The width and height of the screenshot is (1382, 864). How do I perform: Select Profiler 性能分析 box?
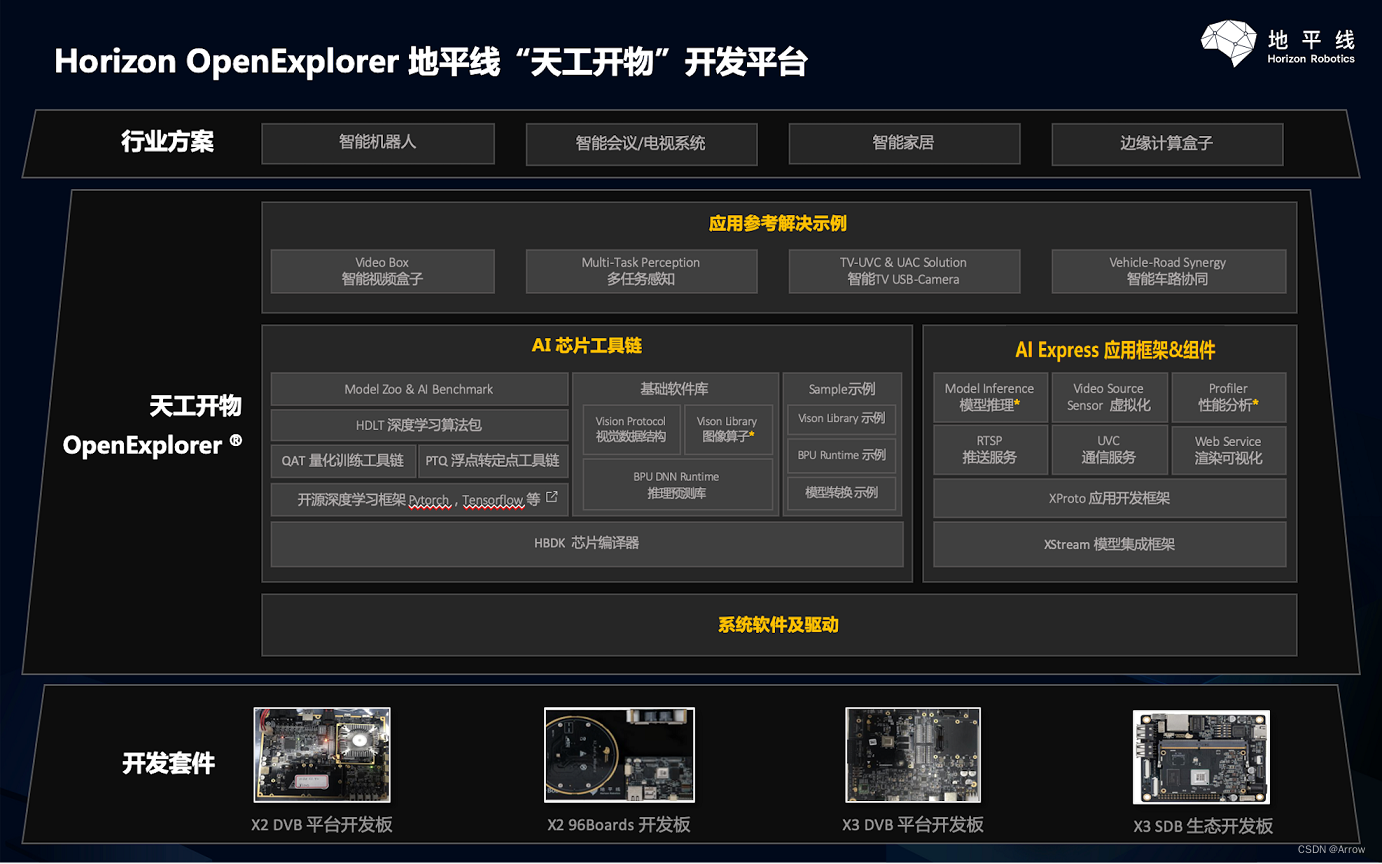point(1228,397)
